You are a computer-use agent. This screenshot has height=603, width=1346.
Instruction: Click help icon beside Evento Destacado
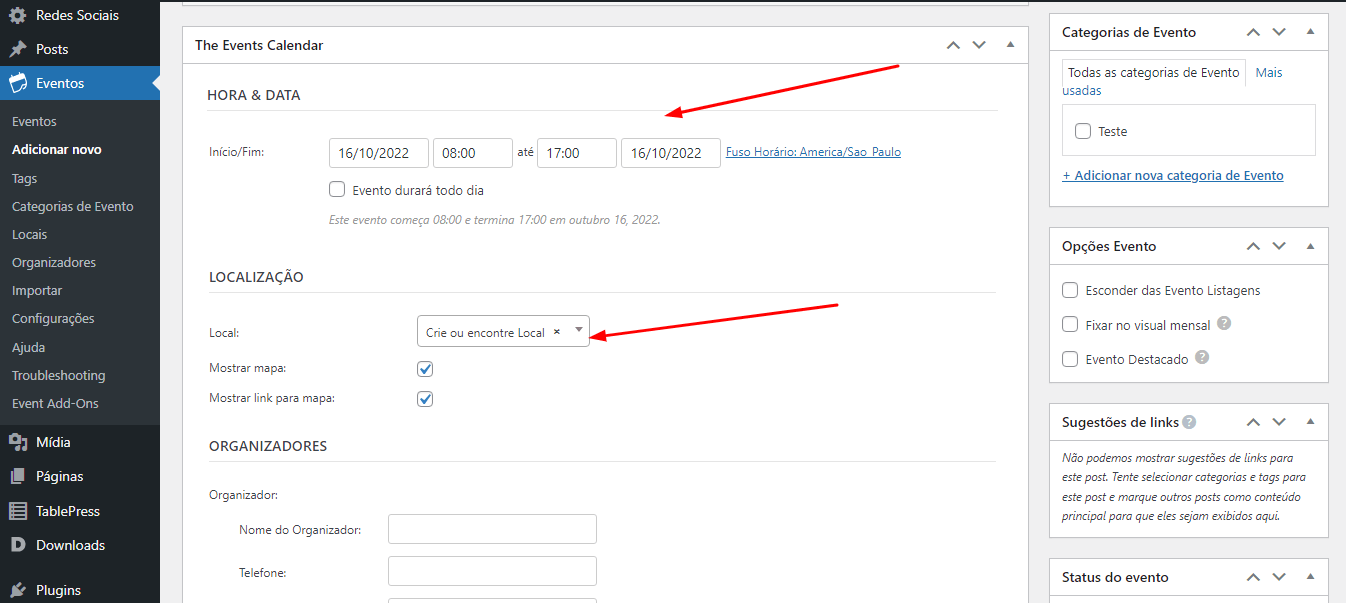[x=1202, y=357]
